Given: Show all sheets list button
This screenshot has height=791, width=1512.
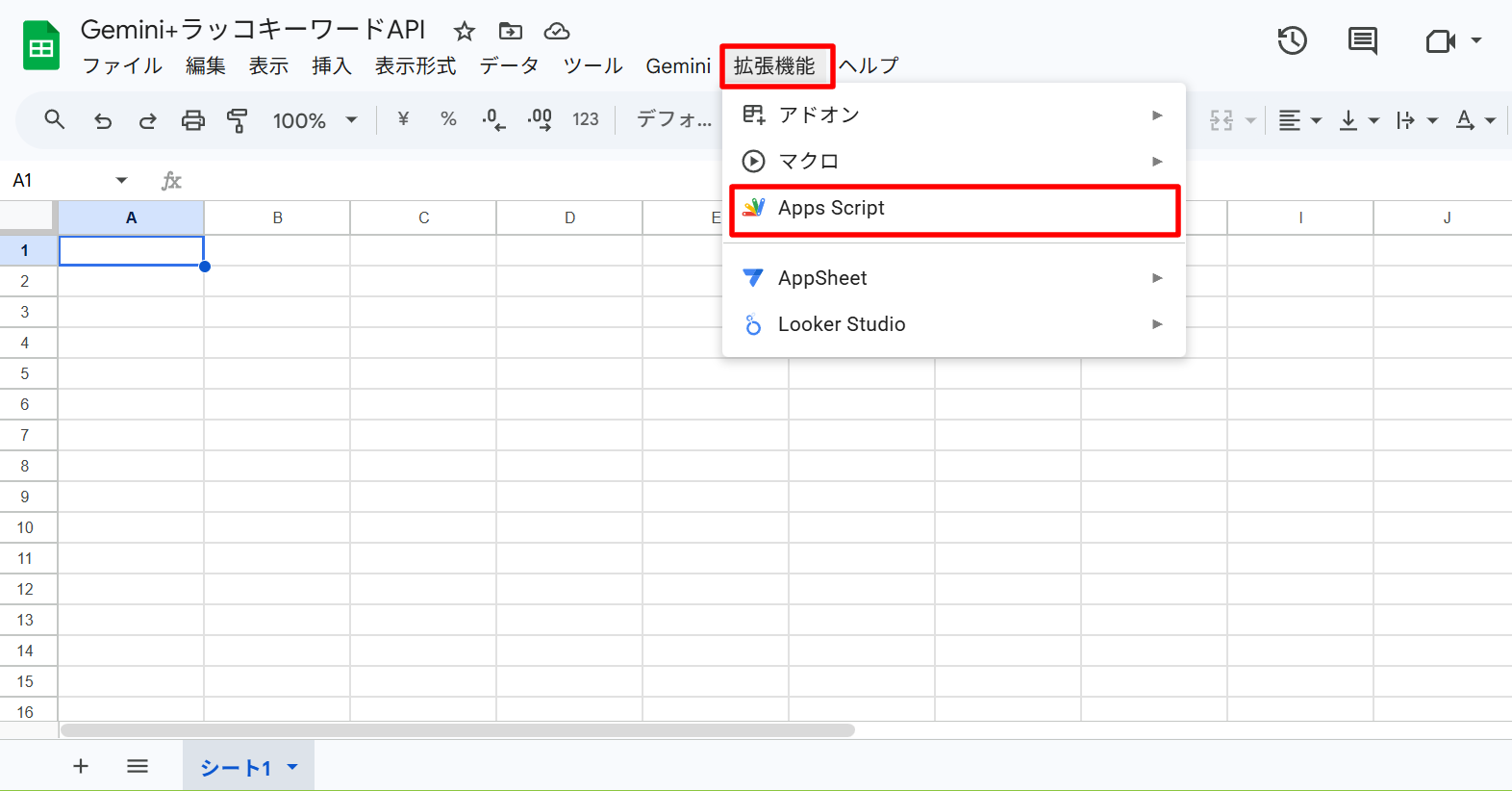Looking at the screenshot, I should tap(138, 766).
